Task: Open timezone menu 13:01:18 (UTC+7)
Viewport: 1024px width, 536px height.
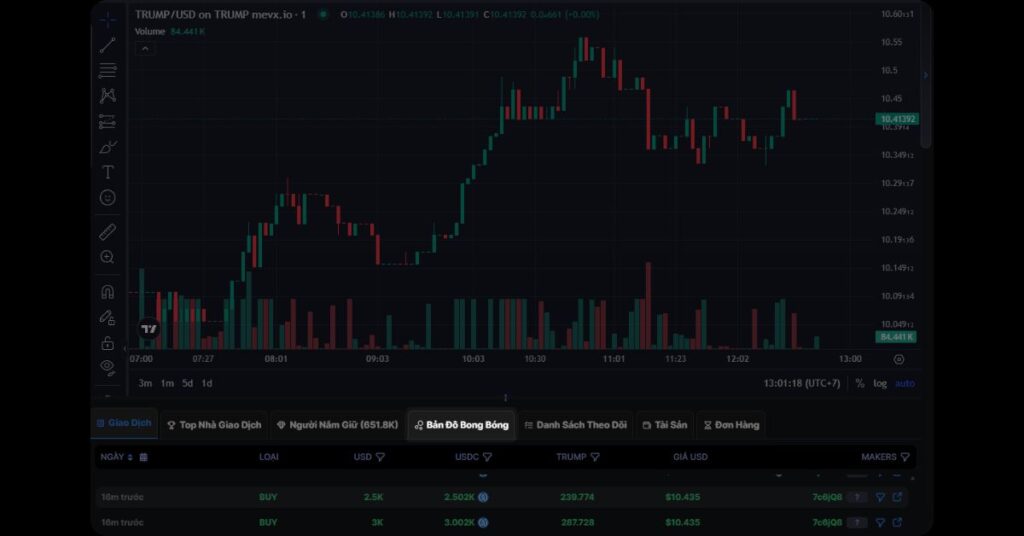Action: pos(802,383)
